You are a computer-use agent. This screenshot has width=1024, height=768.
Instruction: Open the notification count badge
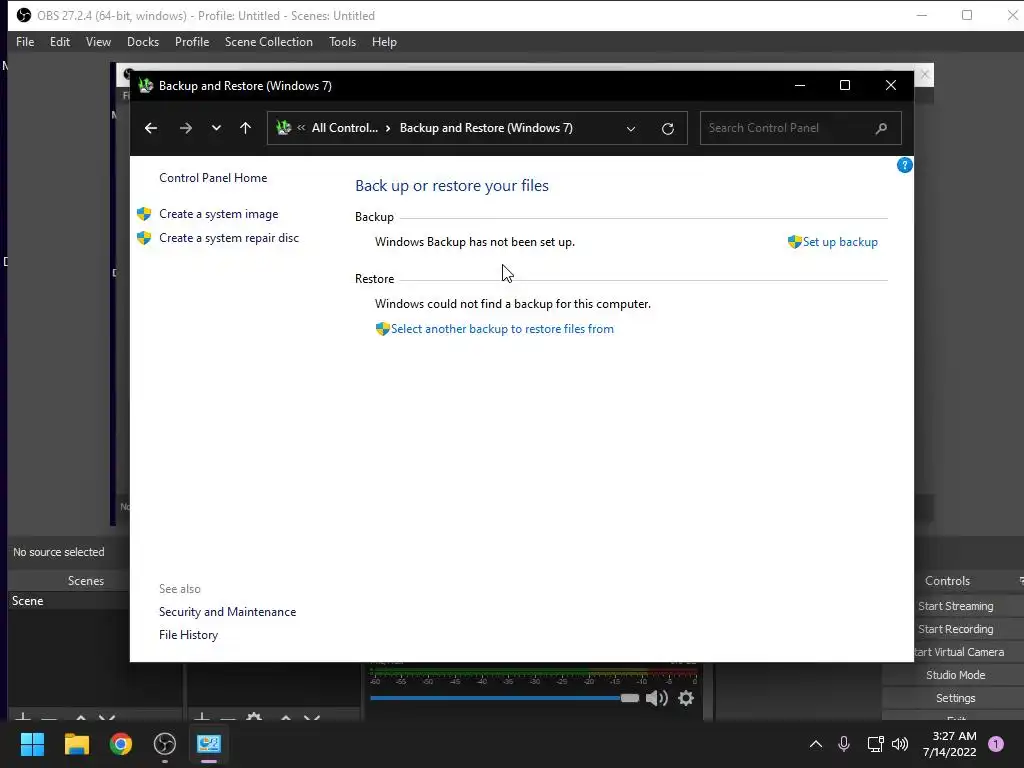pos(996,744)
